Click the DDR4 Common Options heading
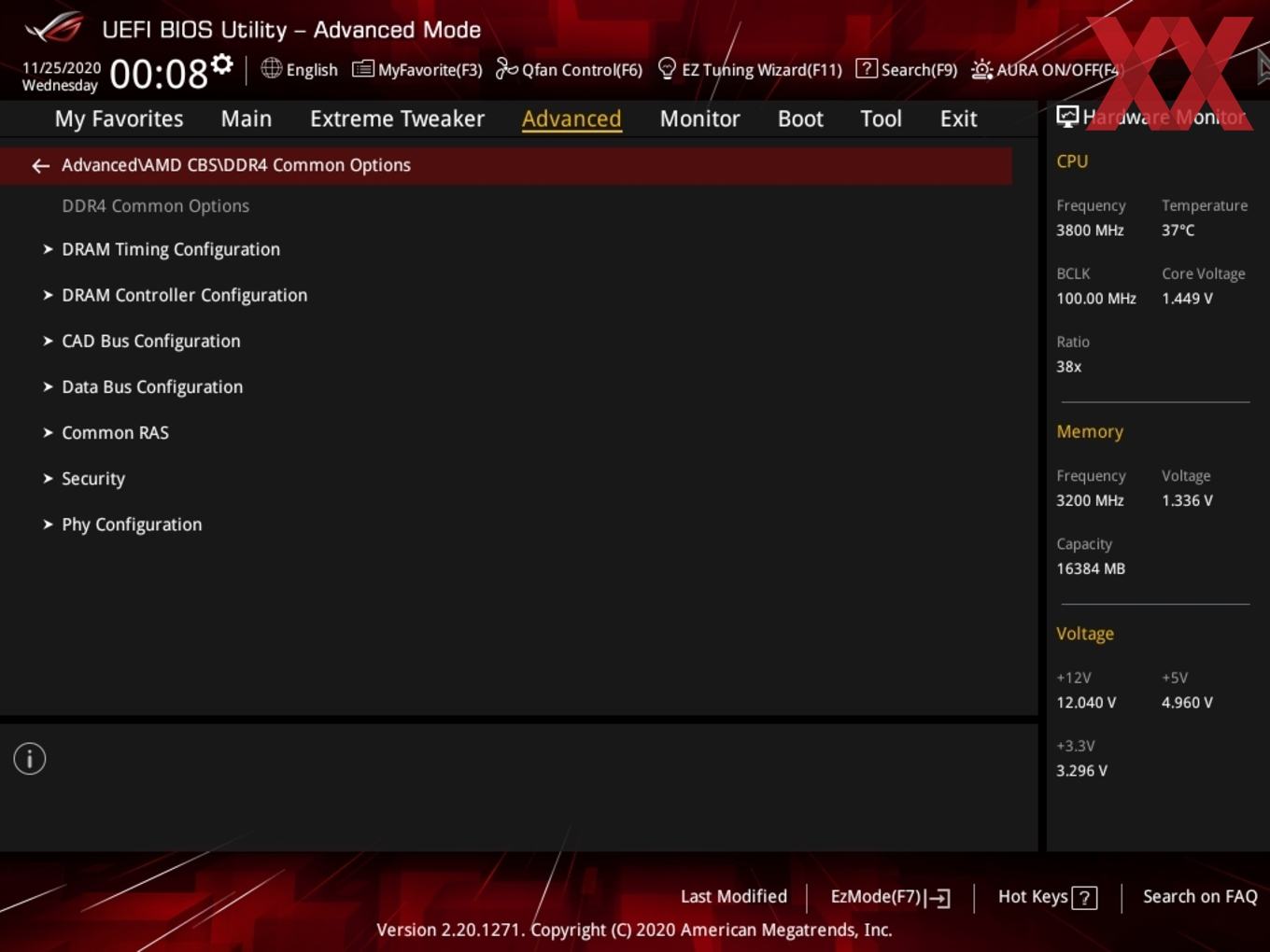The height and width of the screenshot is (952, 1270). tap(155, 206)
